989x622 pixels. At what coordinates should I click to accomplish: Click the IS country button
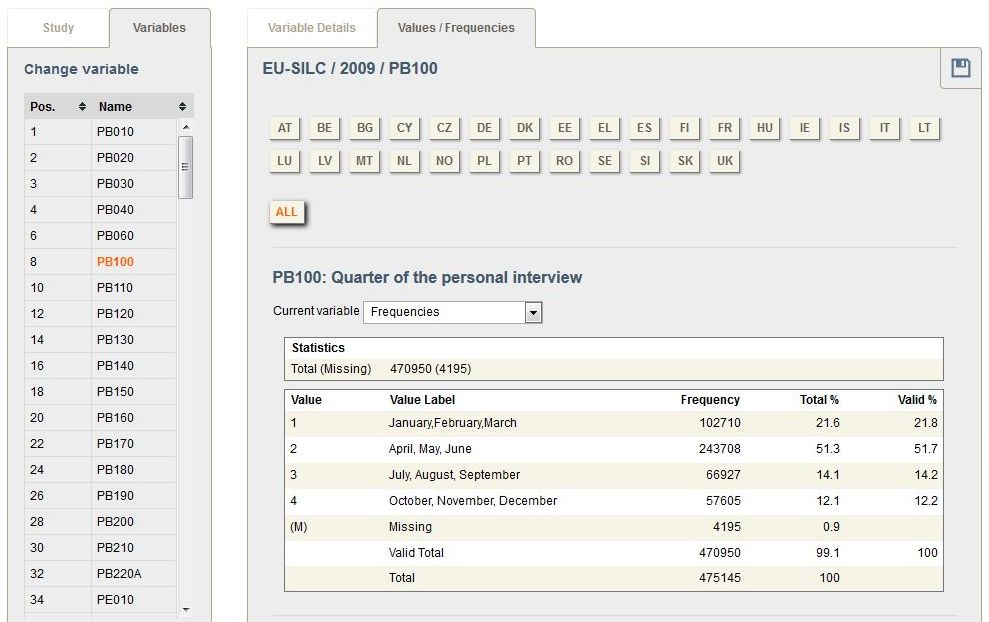pyautogui.click(x=844, y=127)
